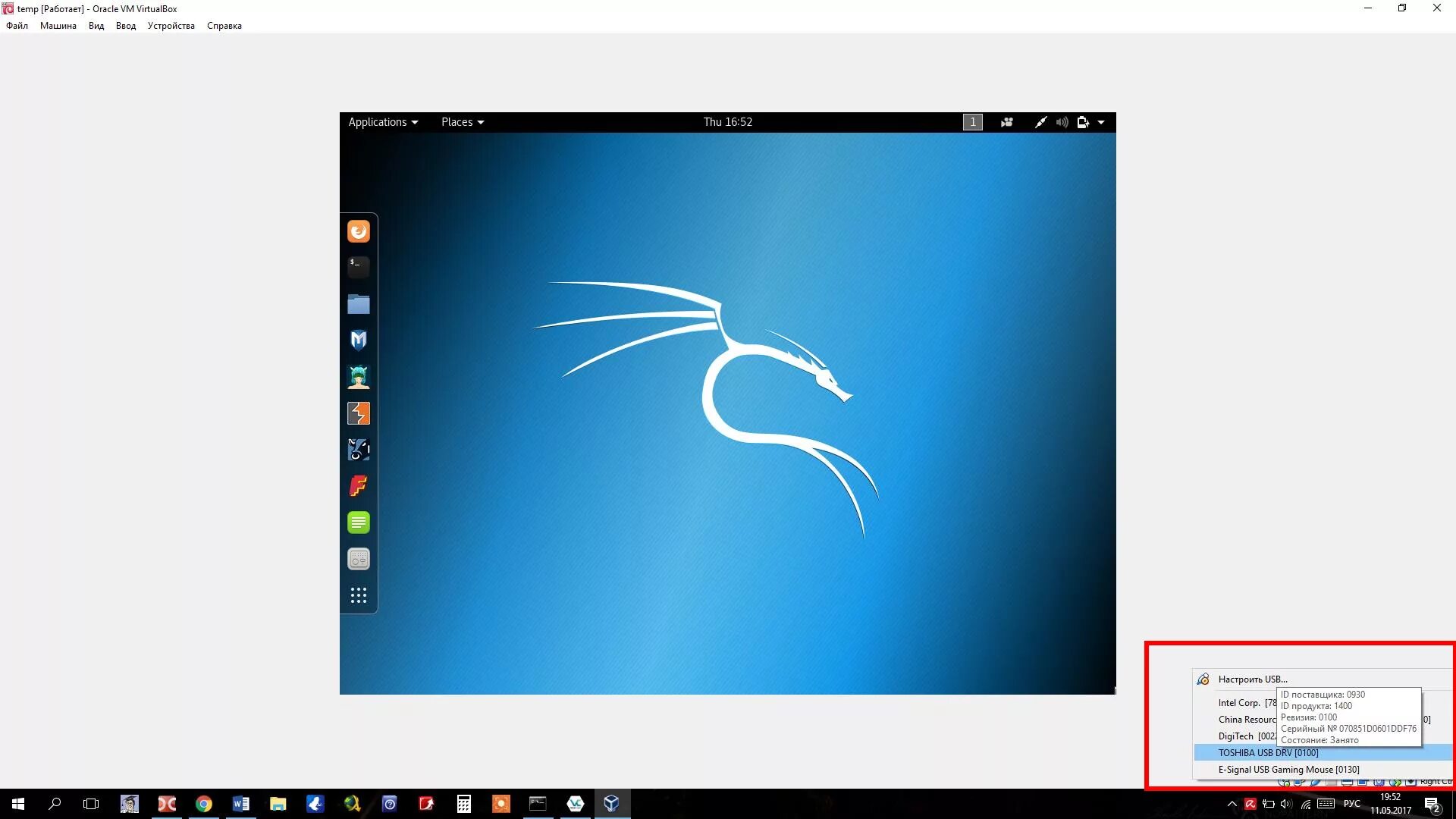Open Firefox from the Kali dock

tap(359, 231)
